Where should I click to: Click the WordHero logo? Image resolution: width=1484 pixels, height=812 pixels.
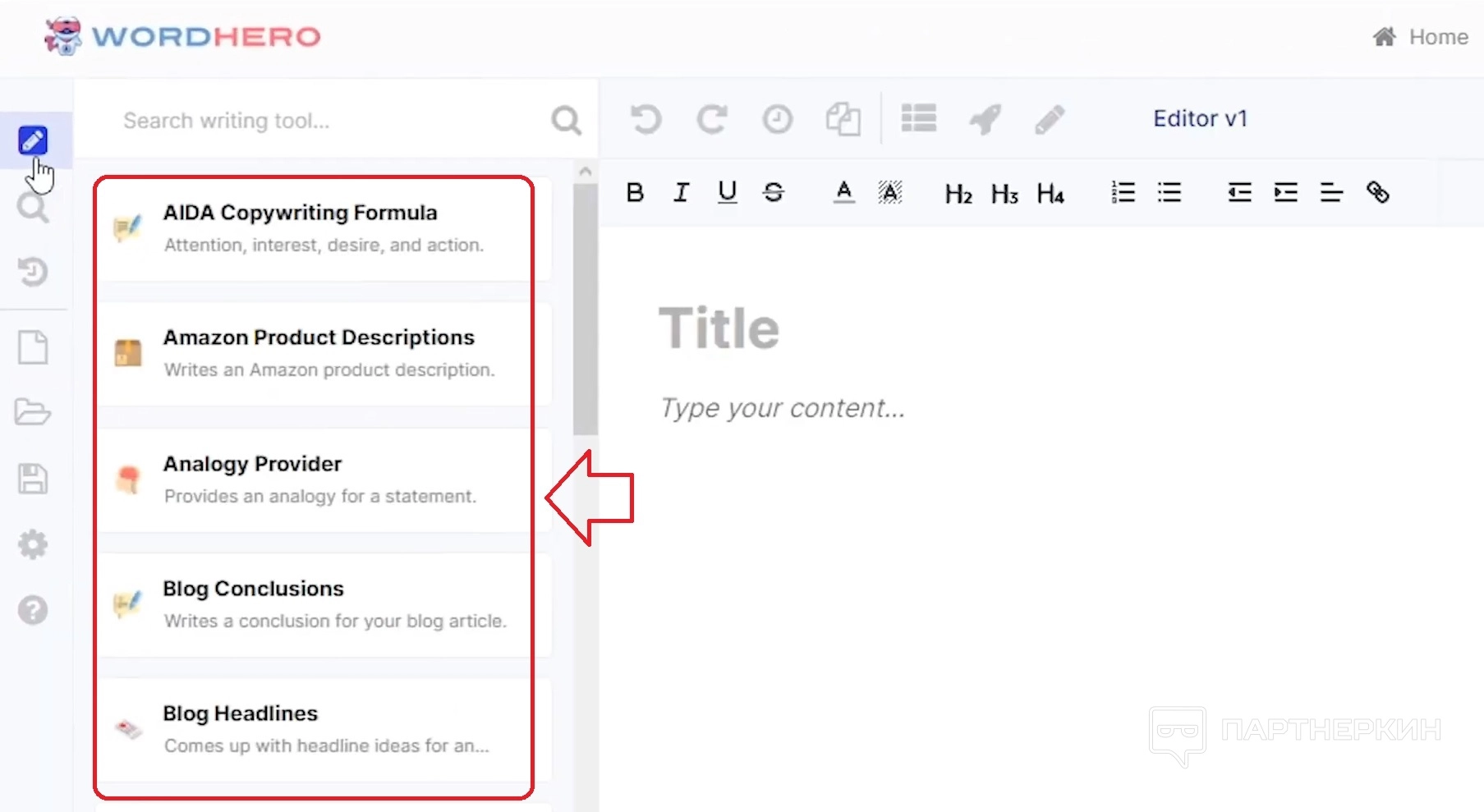coord(181,36)
